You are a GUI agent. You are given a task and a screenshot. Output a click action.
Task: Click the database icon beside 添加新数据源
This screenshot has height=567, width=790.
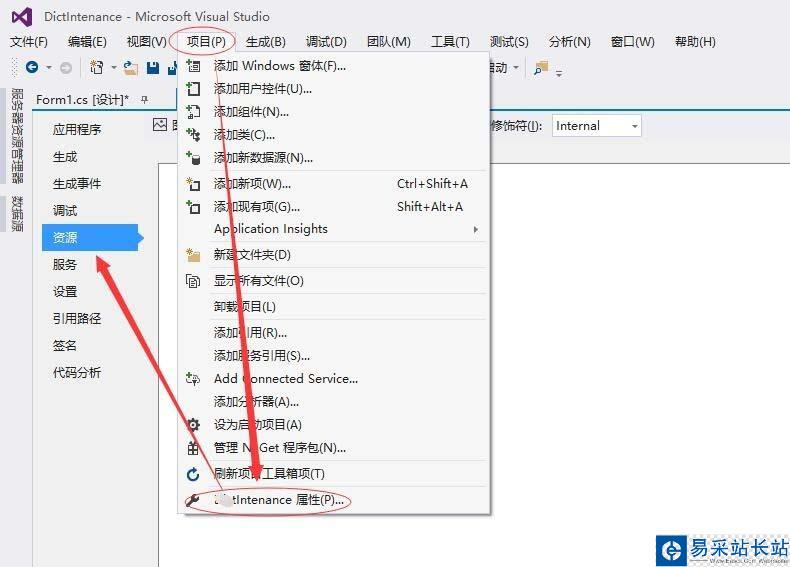tap(193, 158)
